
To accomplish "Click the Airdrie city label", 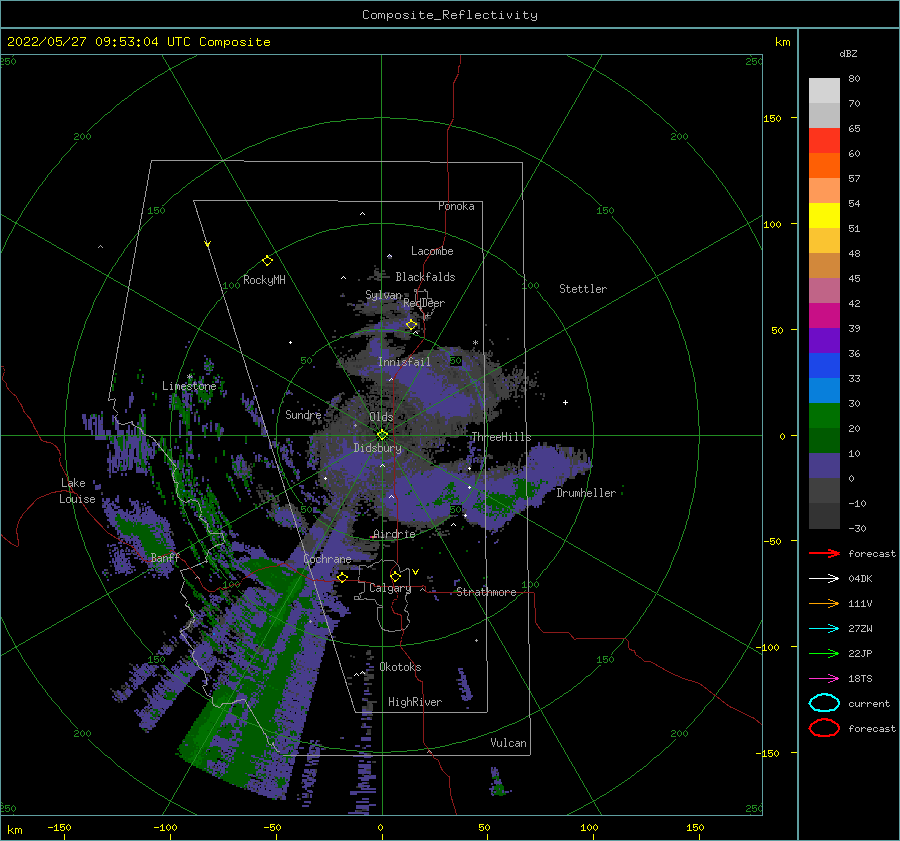I will point(394,534).
